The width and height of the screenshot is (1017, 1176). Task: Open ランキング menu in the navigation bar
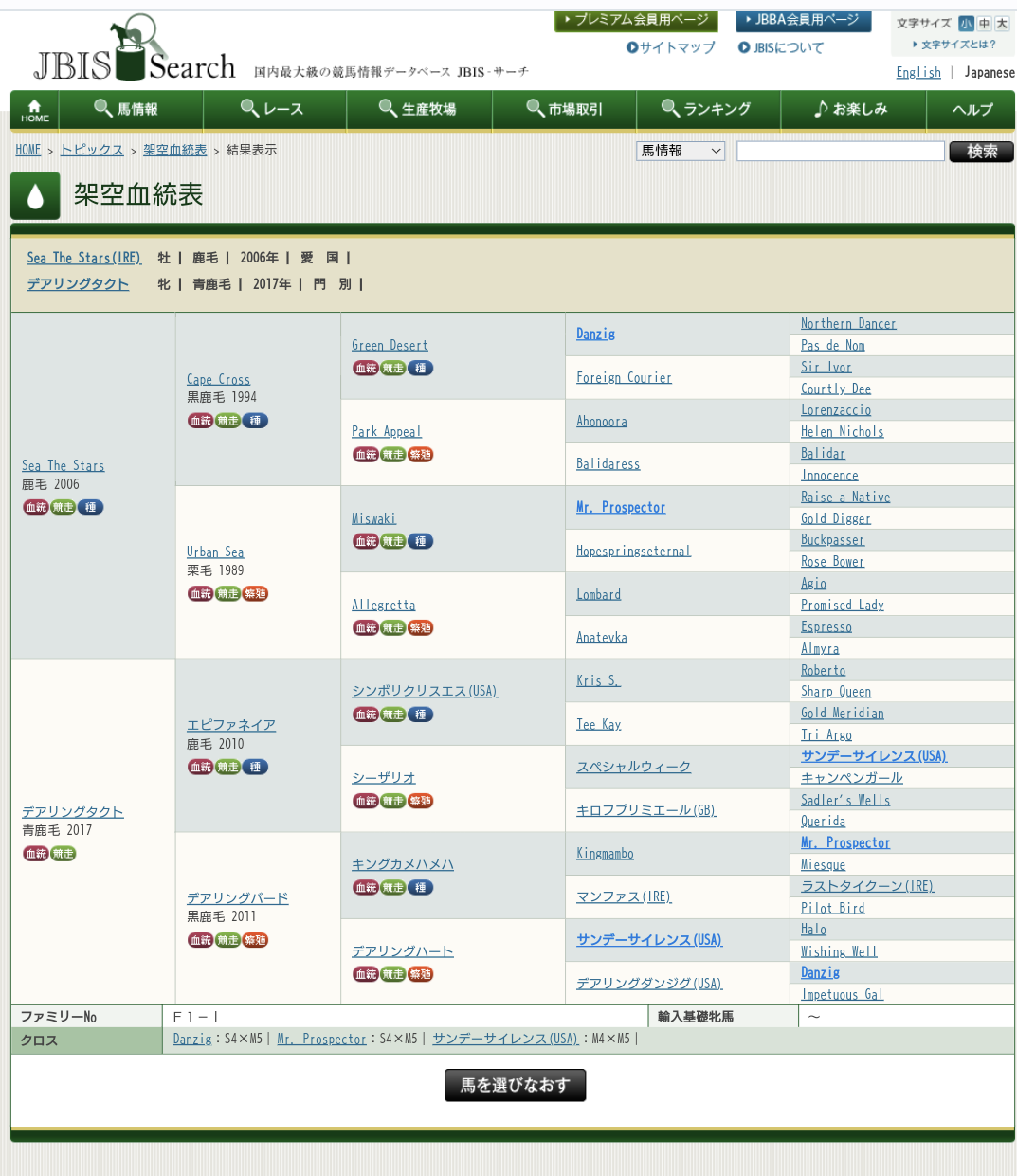tap(708, 110)
